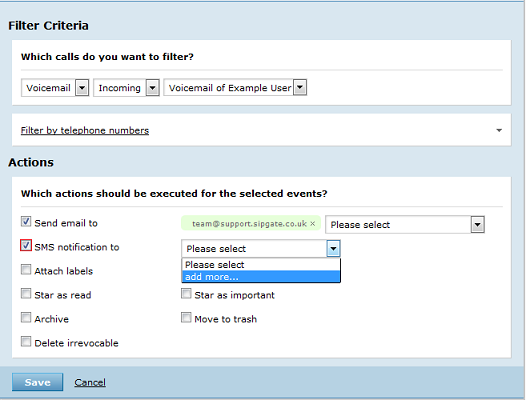Open the Incoming direction dropdown arrow

coord(153,88)
